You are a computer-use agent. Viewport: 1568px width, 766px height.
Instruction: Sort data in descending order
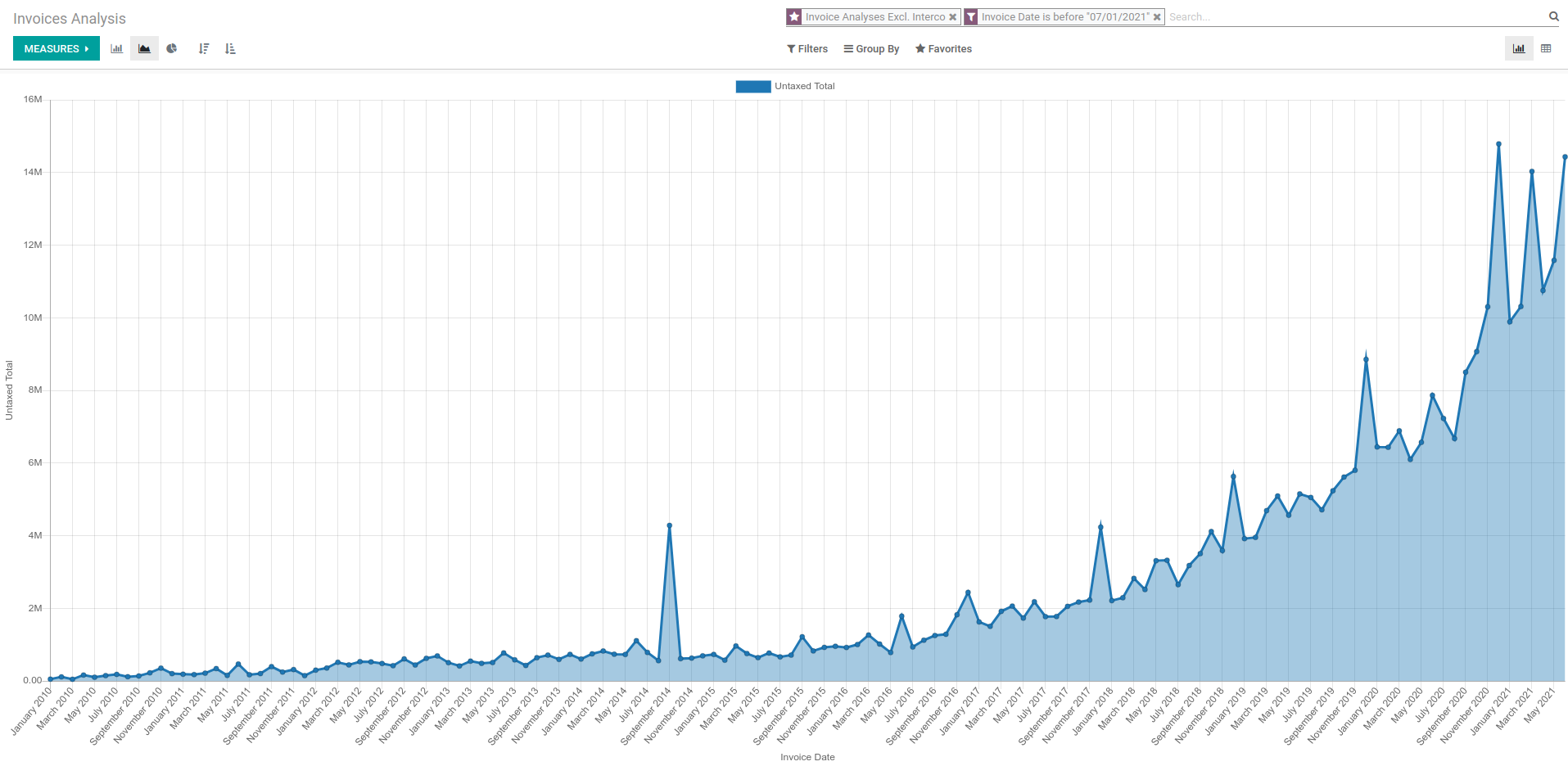click(x=204, y=49)
